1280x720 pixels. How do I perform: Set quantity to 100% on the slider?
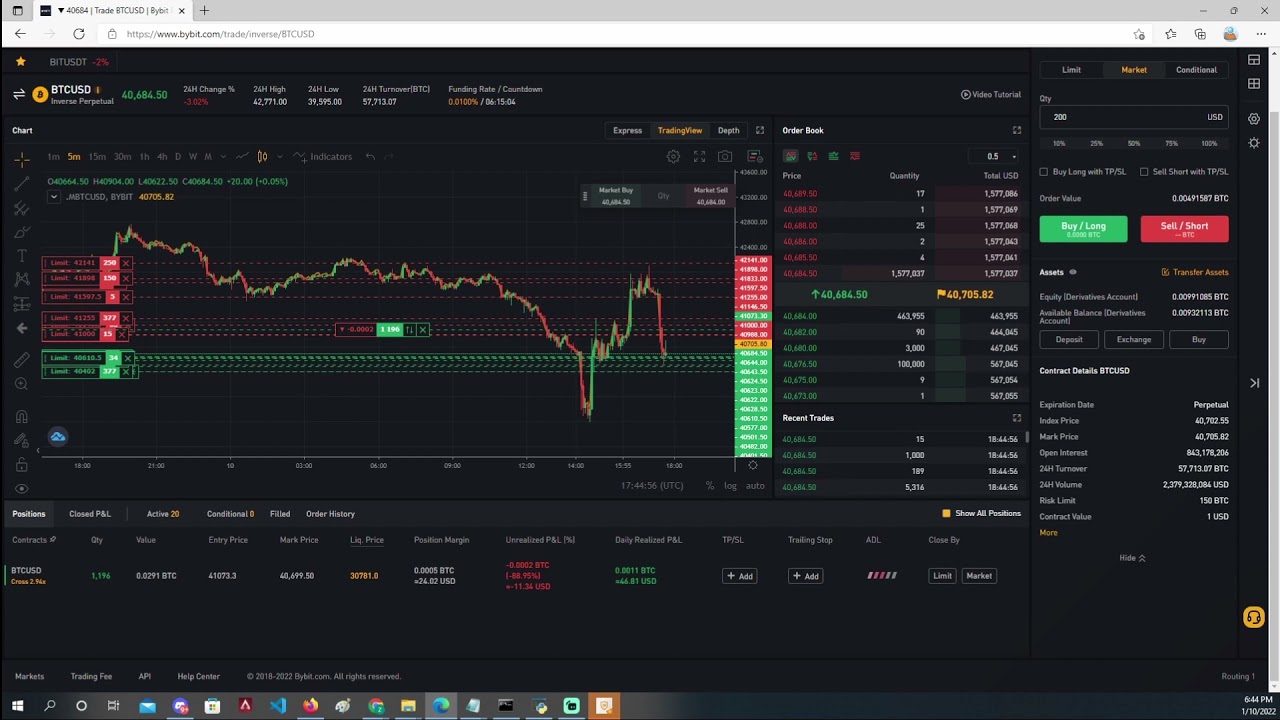pyautogui.click(x=1209, y=143)
